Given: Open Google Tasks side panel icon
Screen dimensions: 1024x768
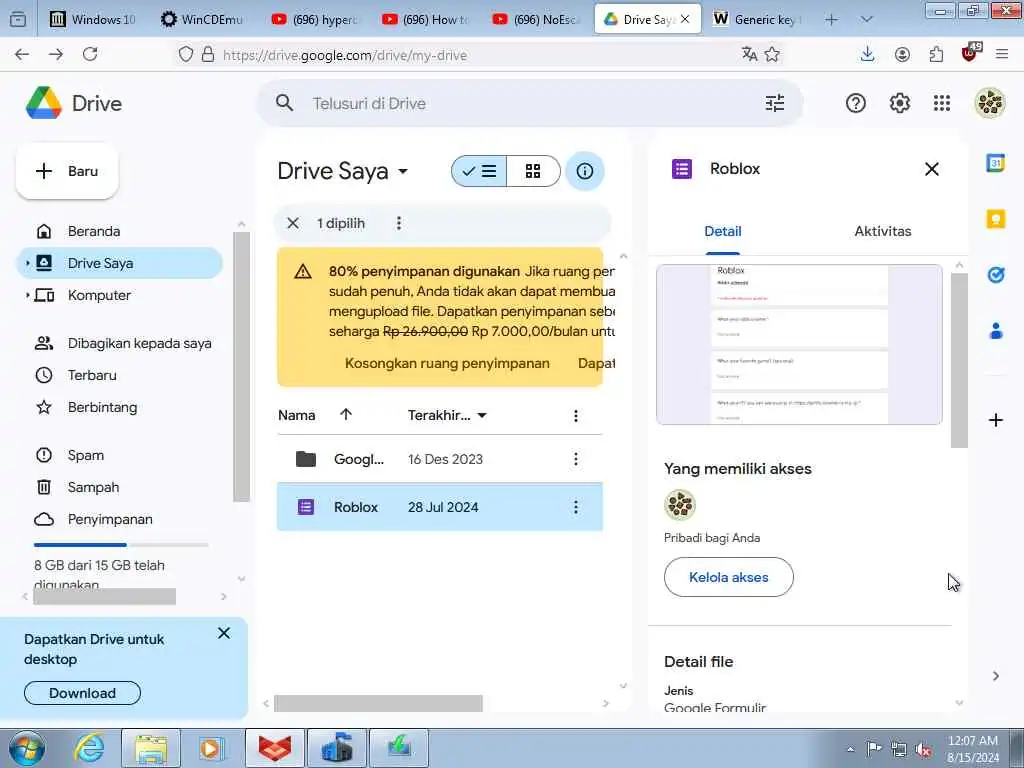Looking at the screenshot, I should point(995,275).
